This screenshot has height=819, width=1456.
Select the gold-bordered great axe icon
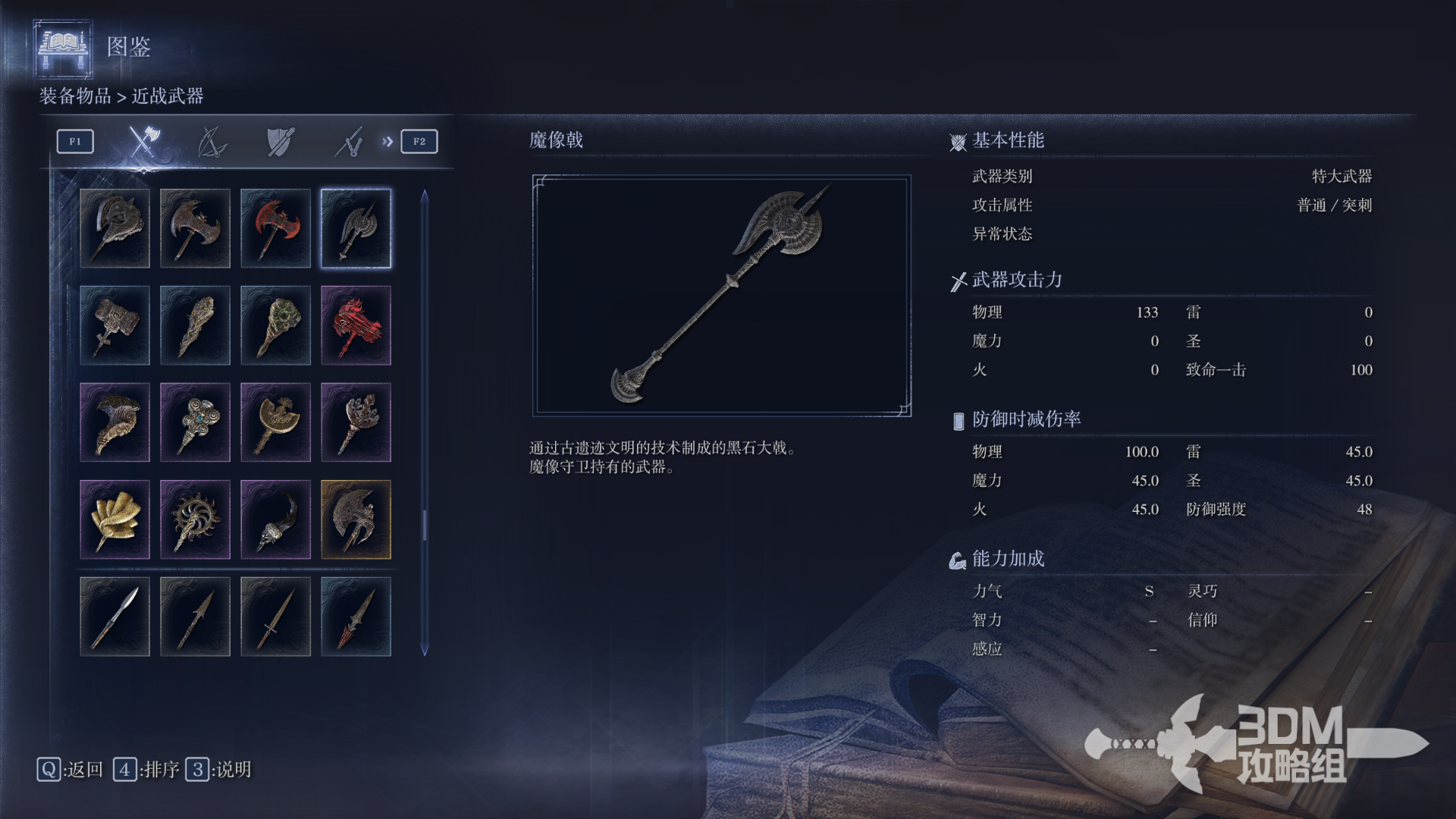point(356,519)
